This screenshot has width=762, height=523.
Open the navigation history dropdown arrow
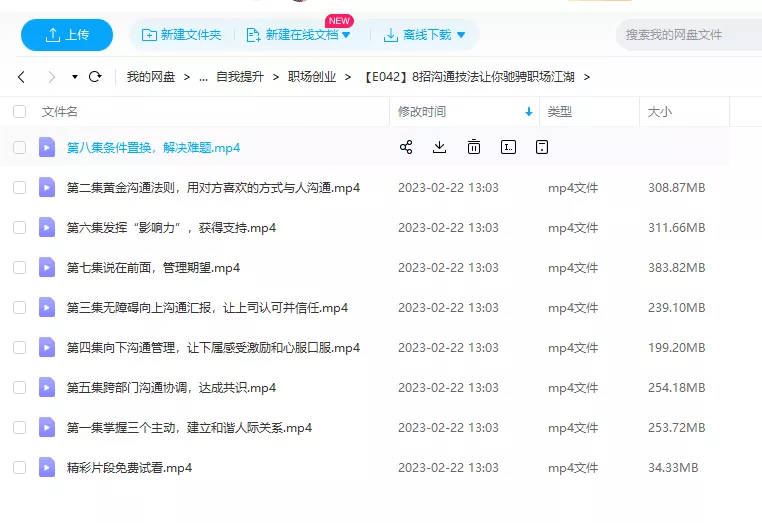point(74,77)
